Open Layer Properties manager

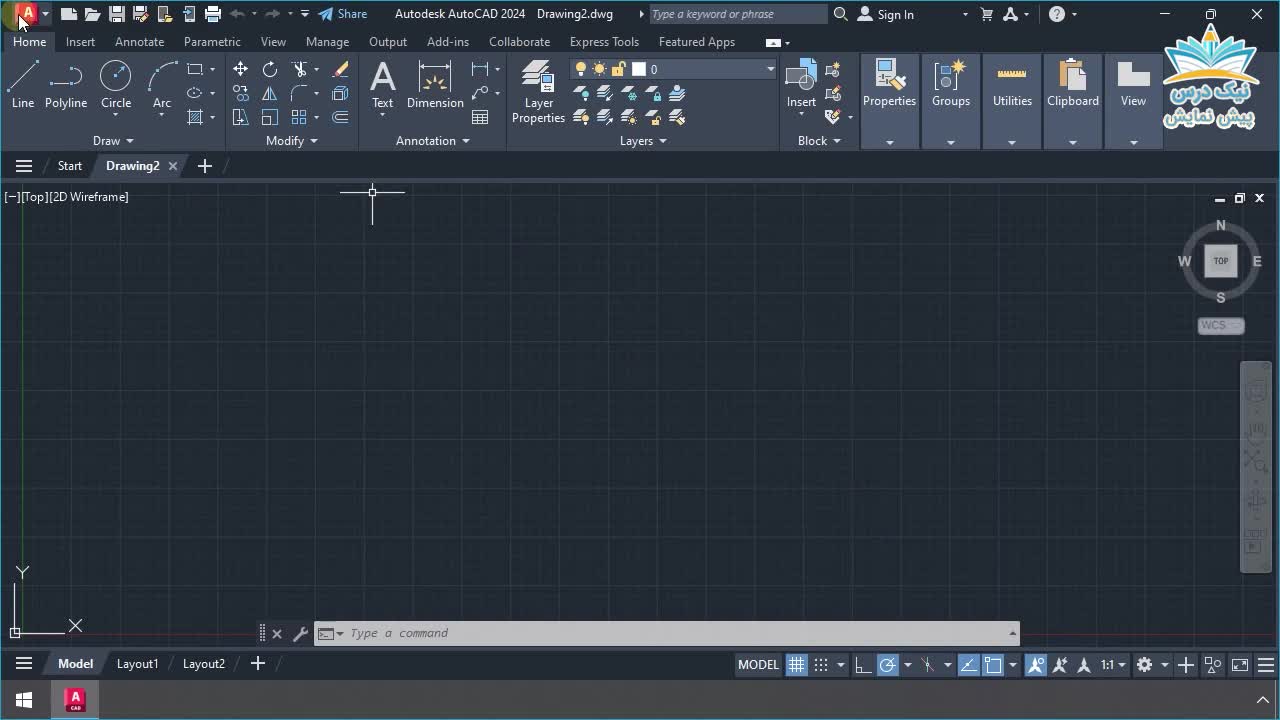tap(538, 92)
